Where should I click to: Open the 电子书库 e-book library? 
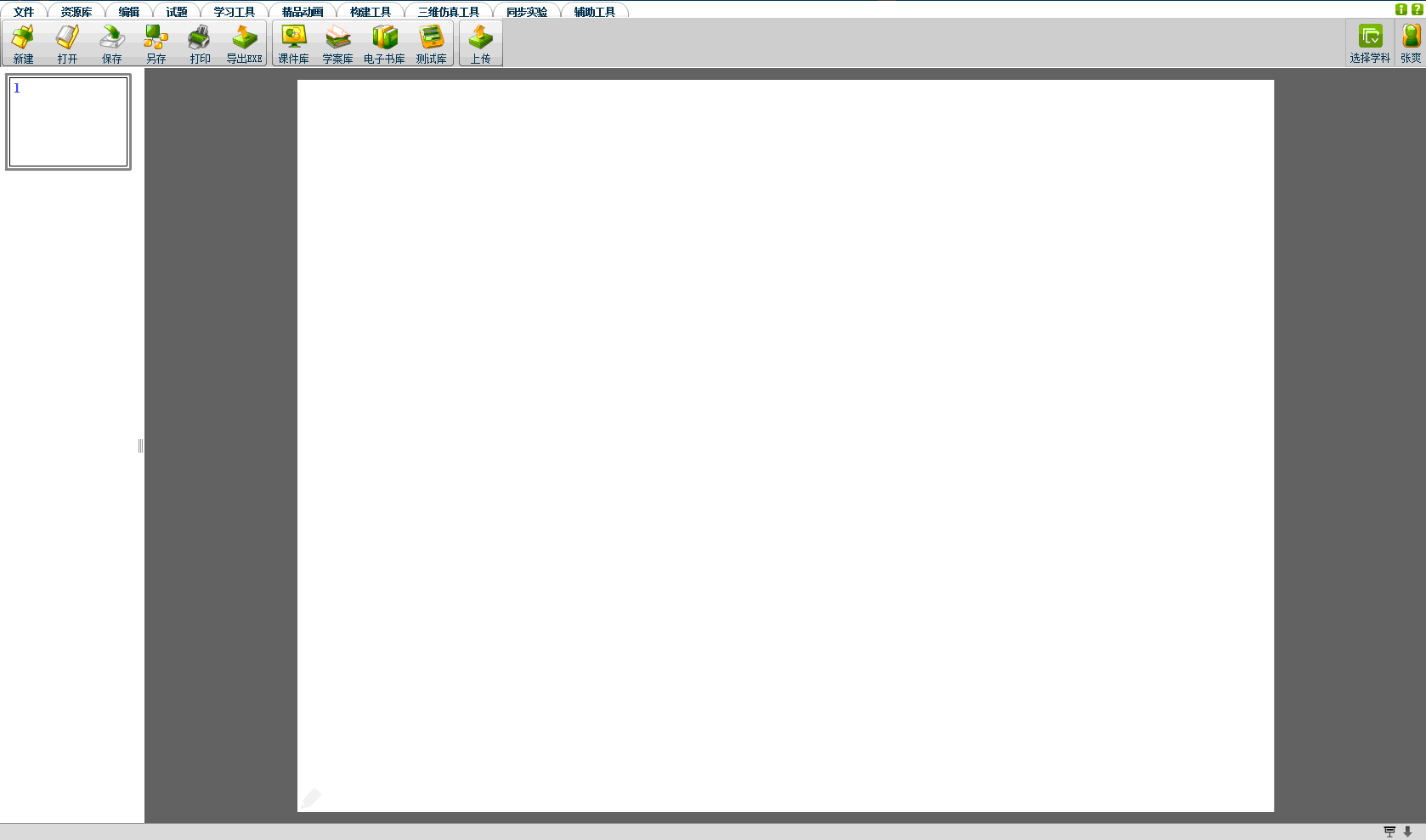pyautogui.click(x=384, y=43)
